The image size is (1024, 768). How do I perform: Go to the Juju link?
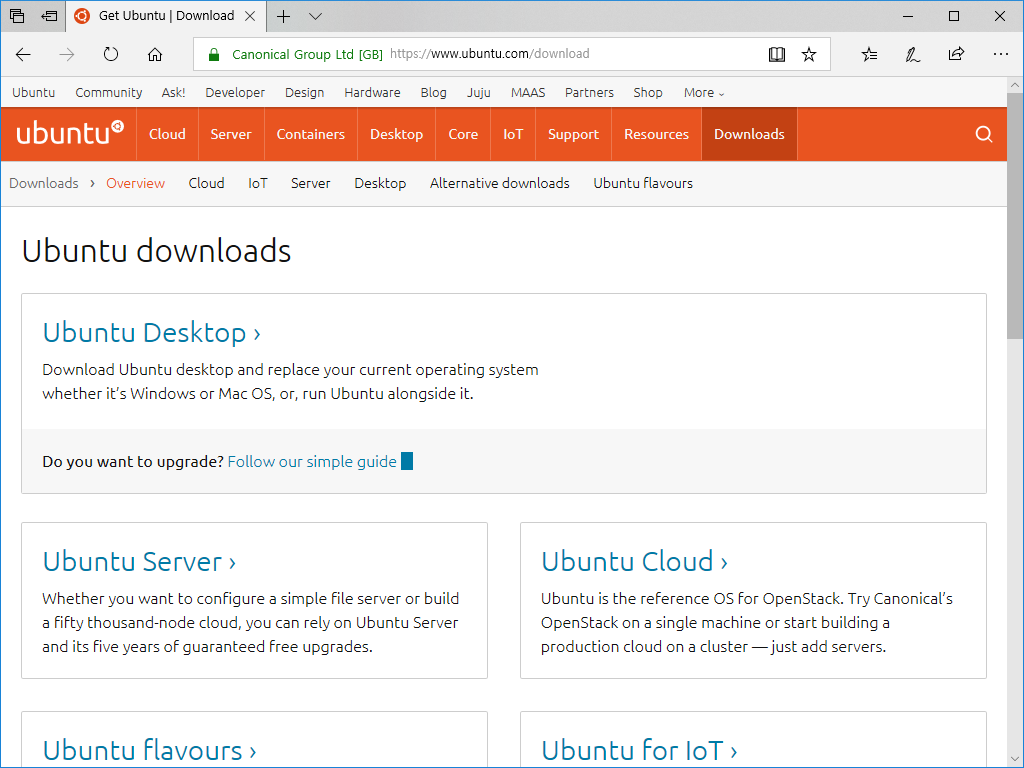479,93
